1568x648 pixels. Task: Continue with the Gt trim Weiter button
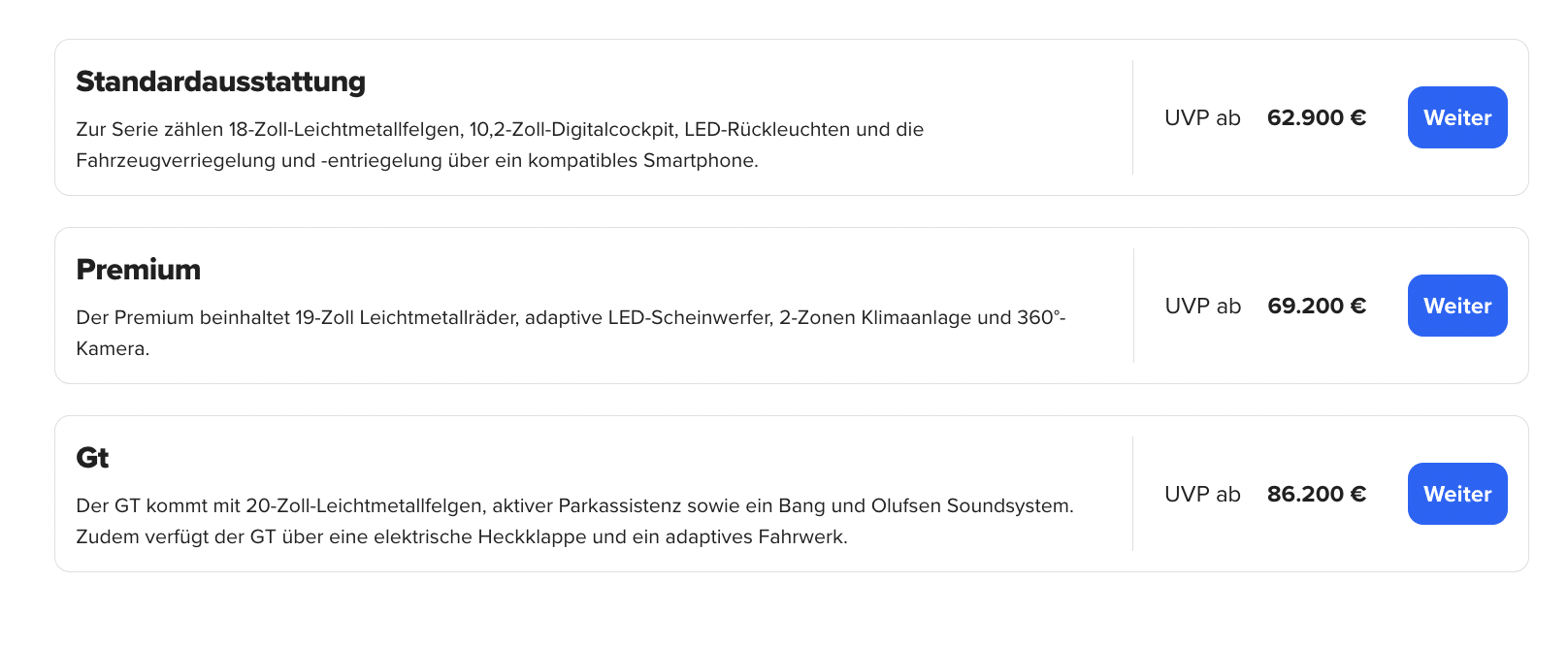1457,494
